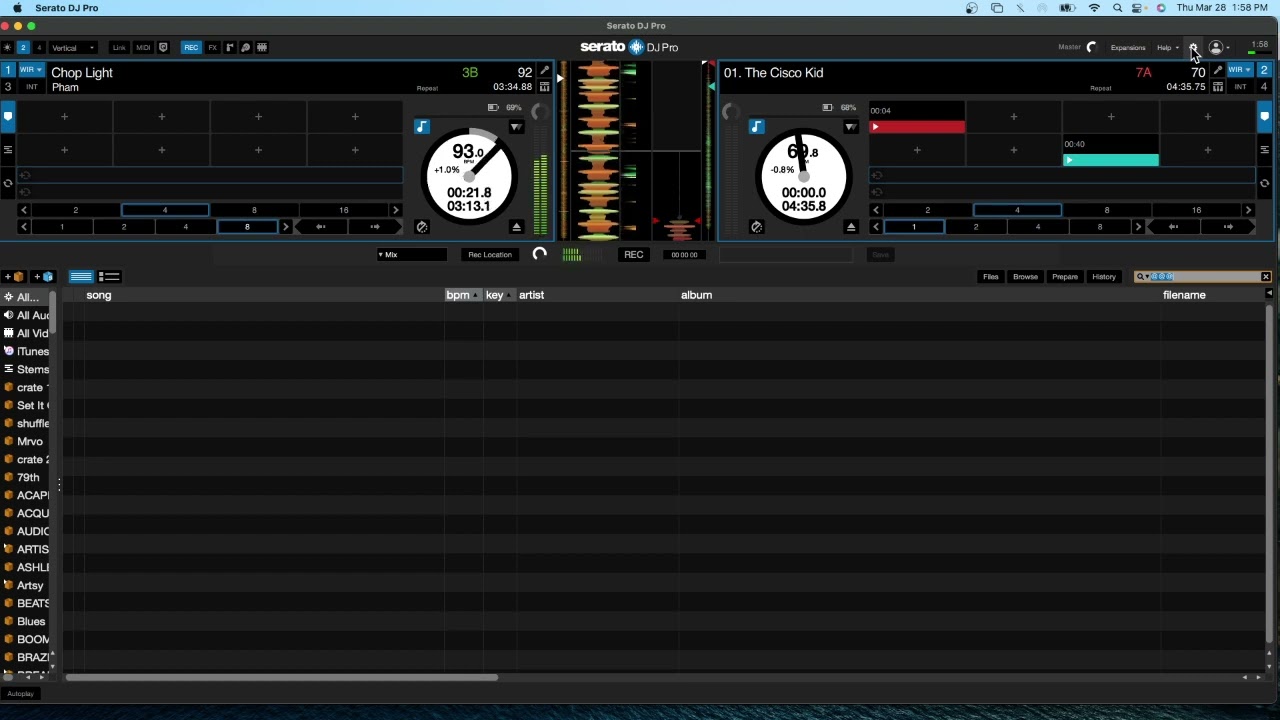1280x720 pixels.
Task: Toggle MIDI mapping mode
Action: pos(143,47)
